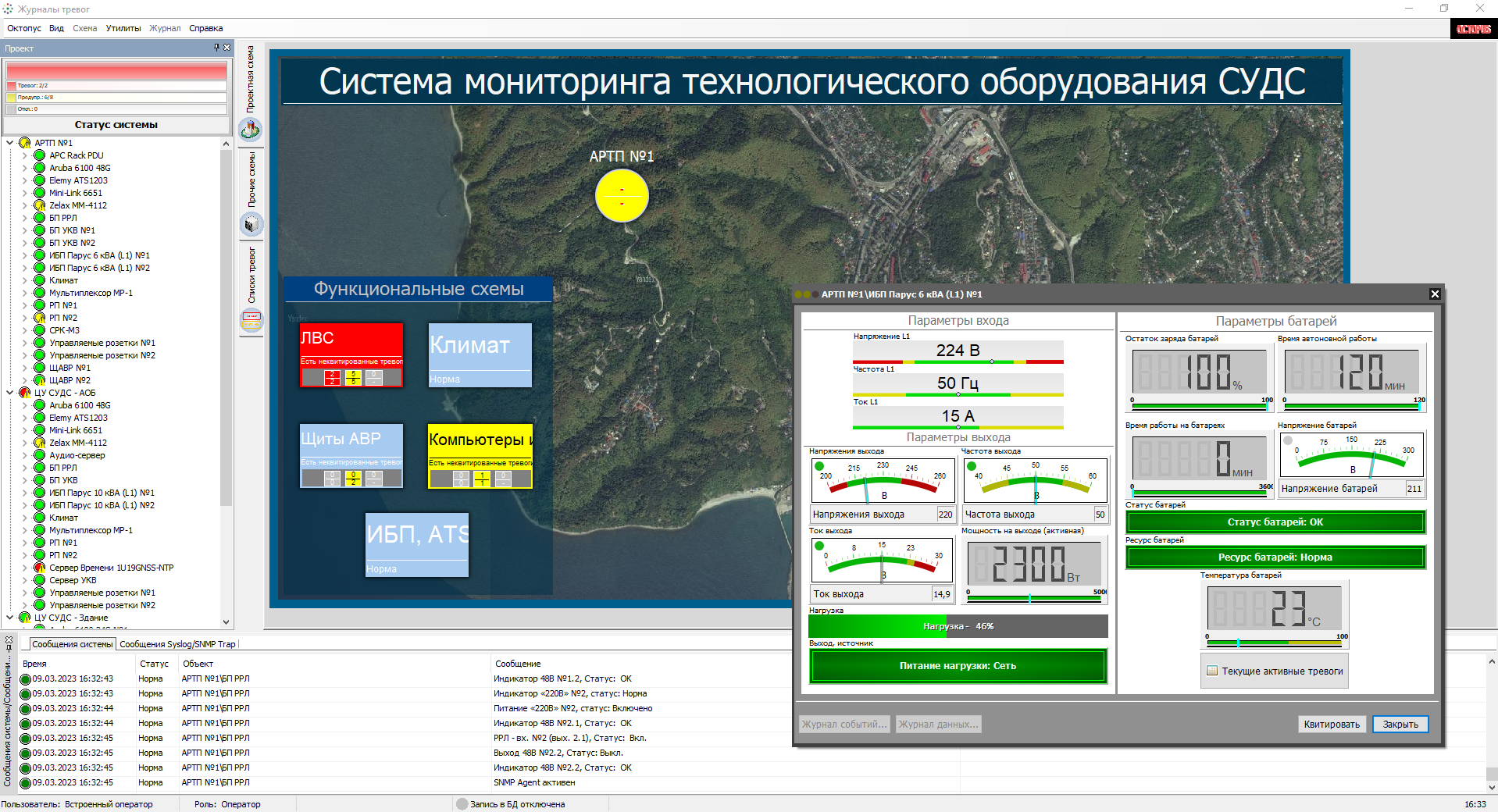Open Журнал событий… in the popup
This screenshot has height=812, width=1498.
[x=844, y=725]
